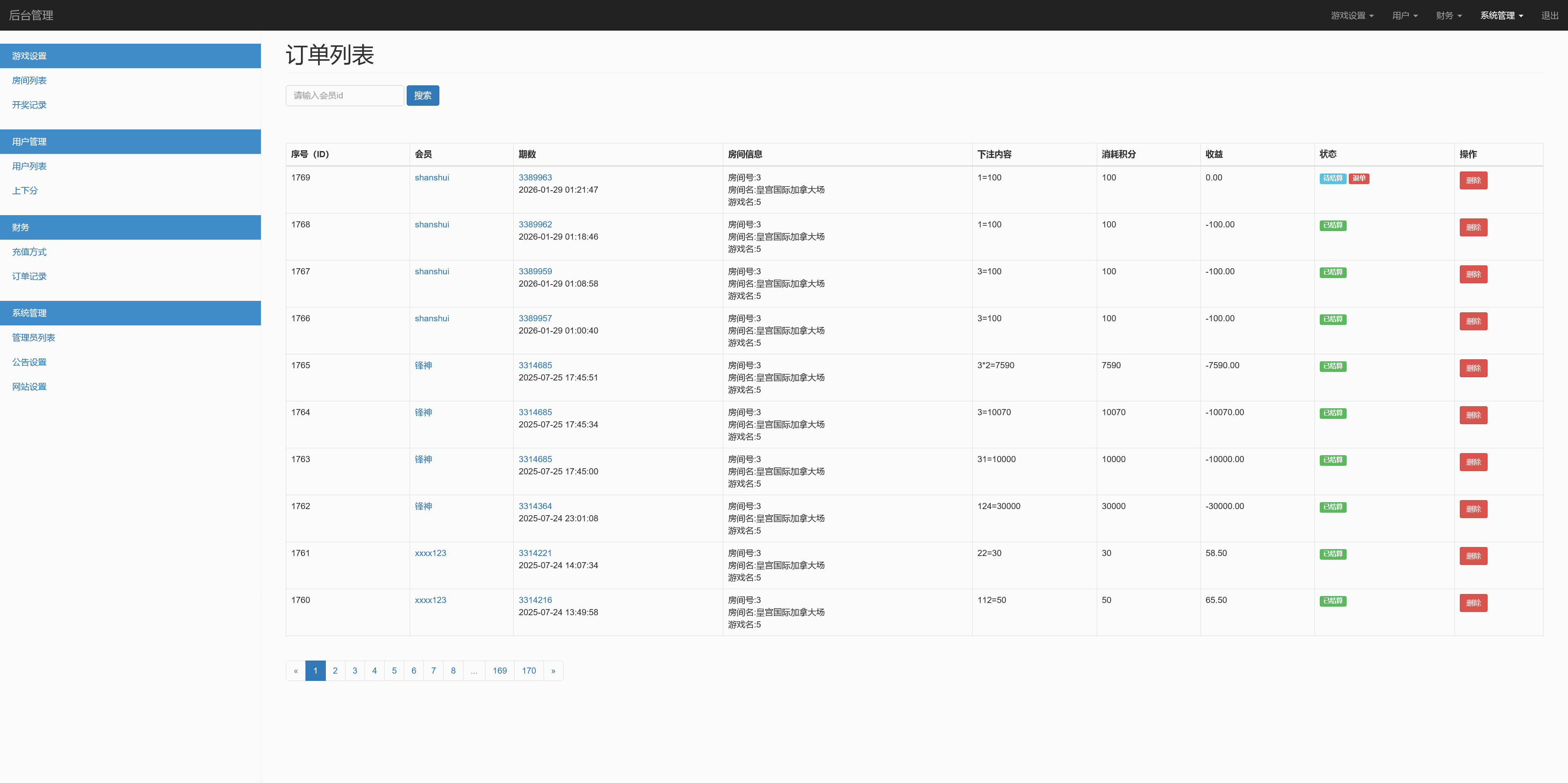
Task: Select 上下分 in the sidebar
Action: [x=25, y=190]
